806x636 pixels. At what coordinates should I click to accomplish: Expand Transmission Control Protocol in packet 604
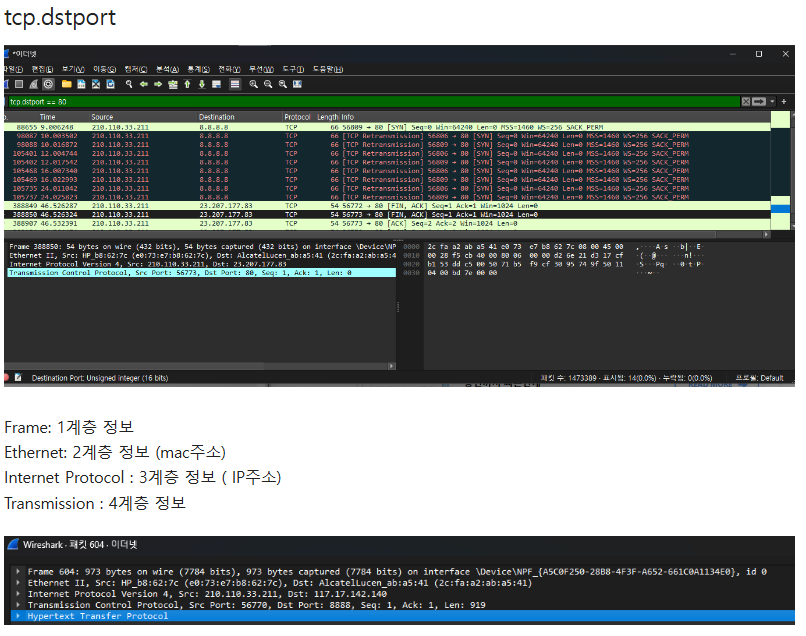pyautogui.click(x=18, y=605)
